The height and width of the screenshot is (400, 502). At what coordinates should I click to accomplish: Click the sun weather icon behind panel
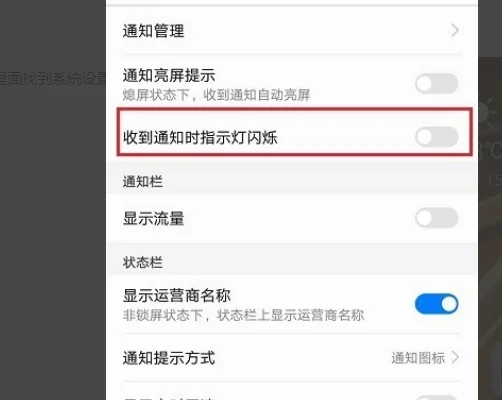tap(487, 112)
